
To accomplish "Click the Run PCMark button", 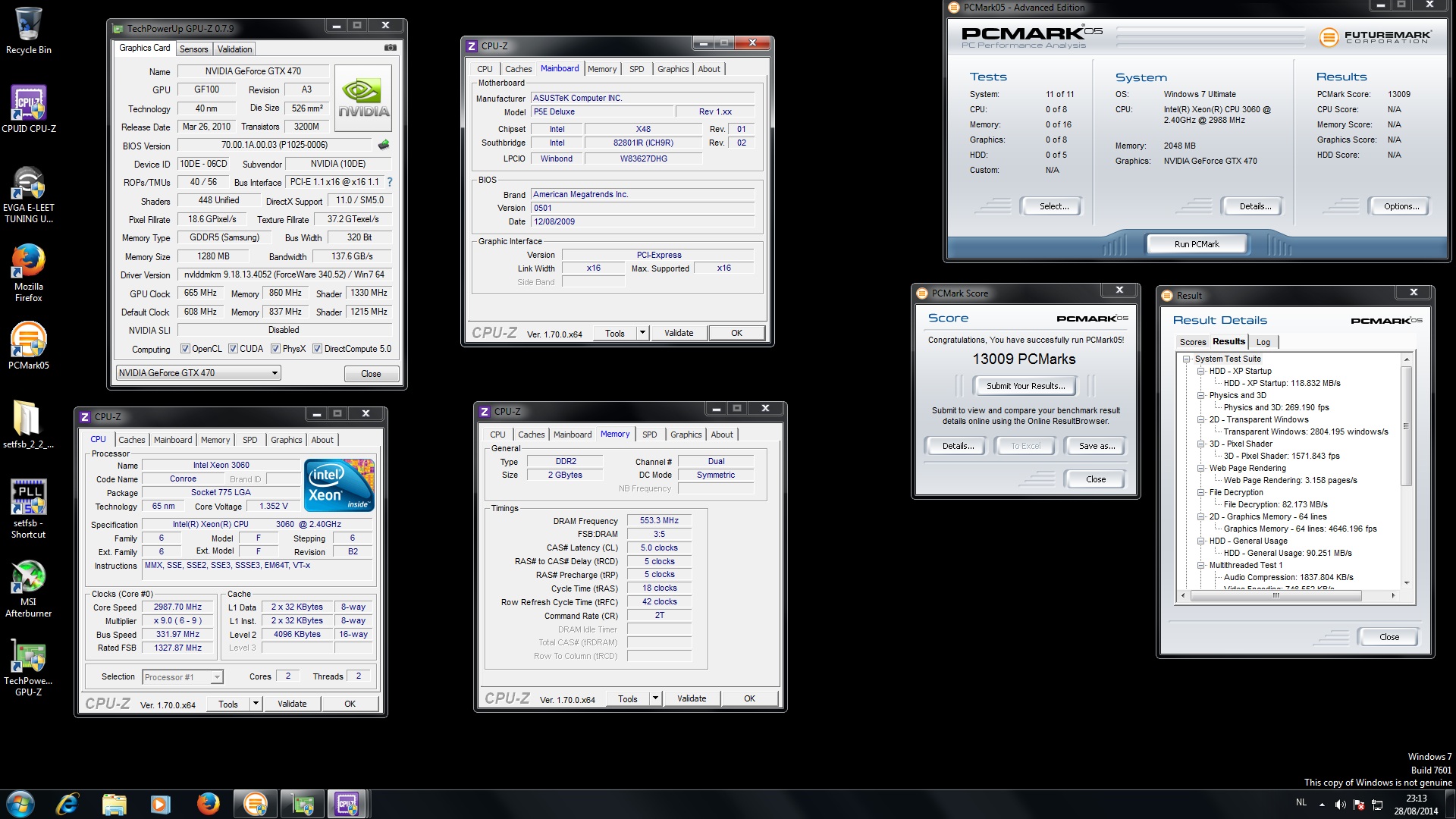I will (x=1197, y=244).
